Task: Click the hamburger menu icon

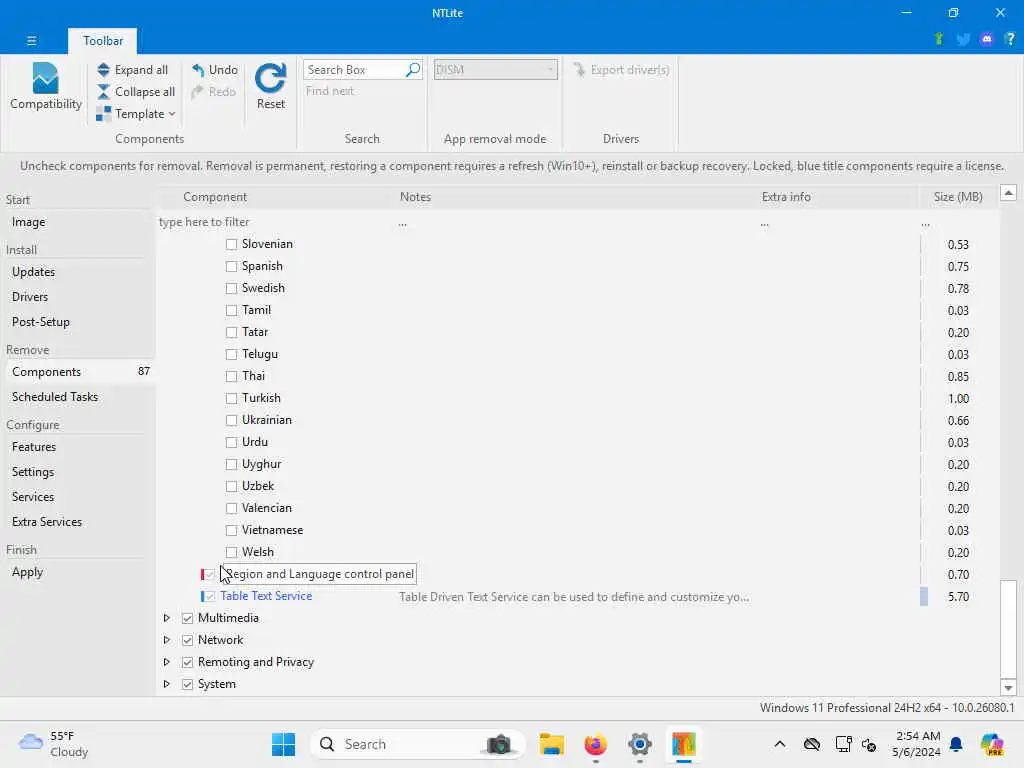Action: (x=31, y=40)
